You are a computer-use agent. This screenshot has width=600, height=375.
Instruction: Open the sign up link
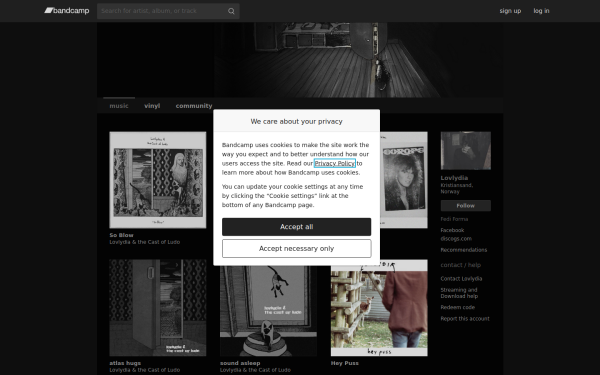pyautogui.click(x=510, y=11)
